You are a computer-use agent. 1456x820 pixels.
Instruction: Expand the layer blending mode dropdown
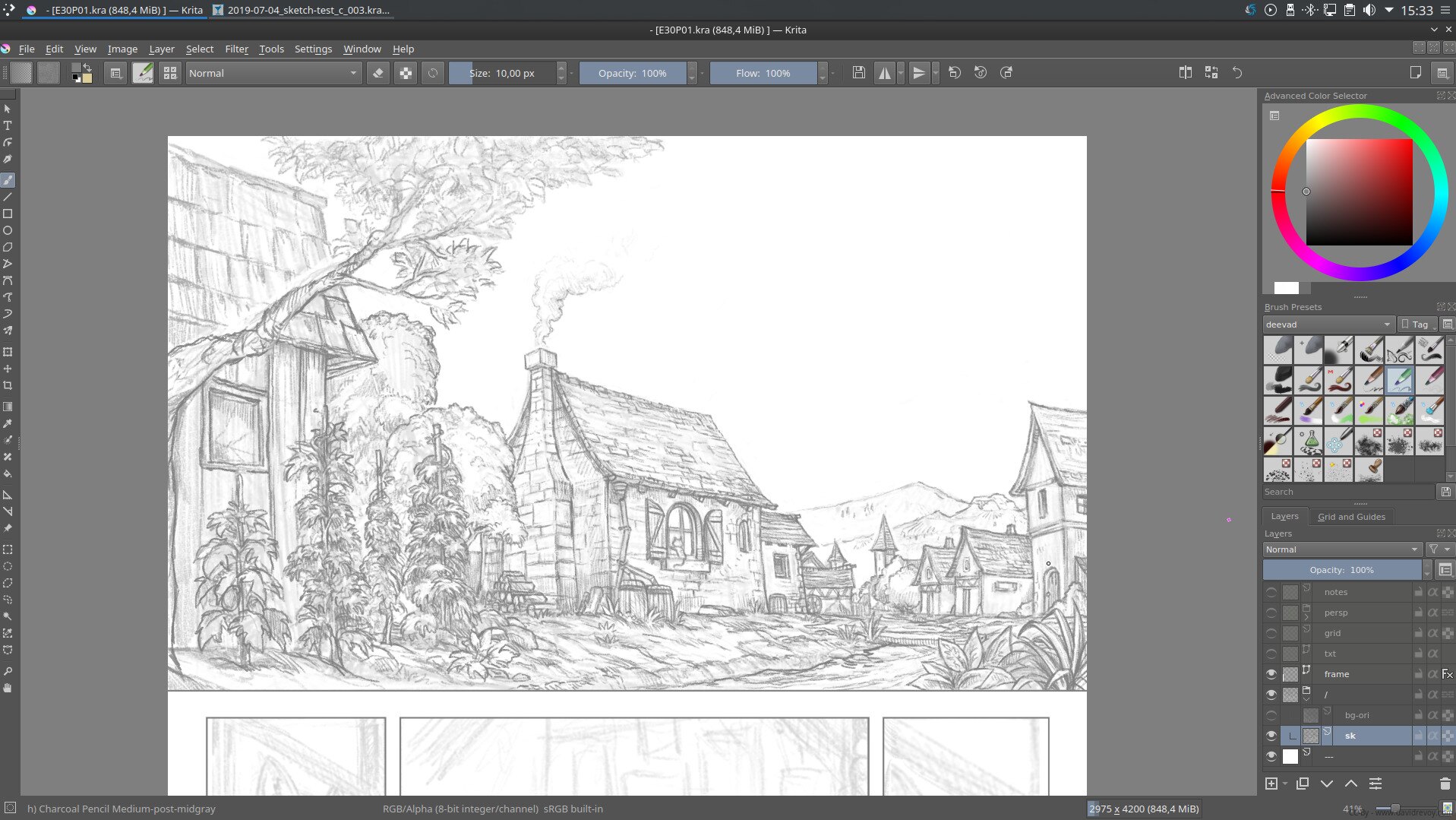(1341, 549)
